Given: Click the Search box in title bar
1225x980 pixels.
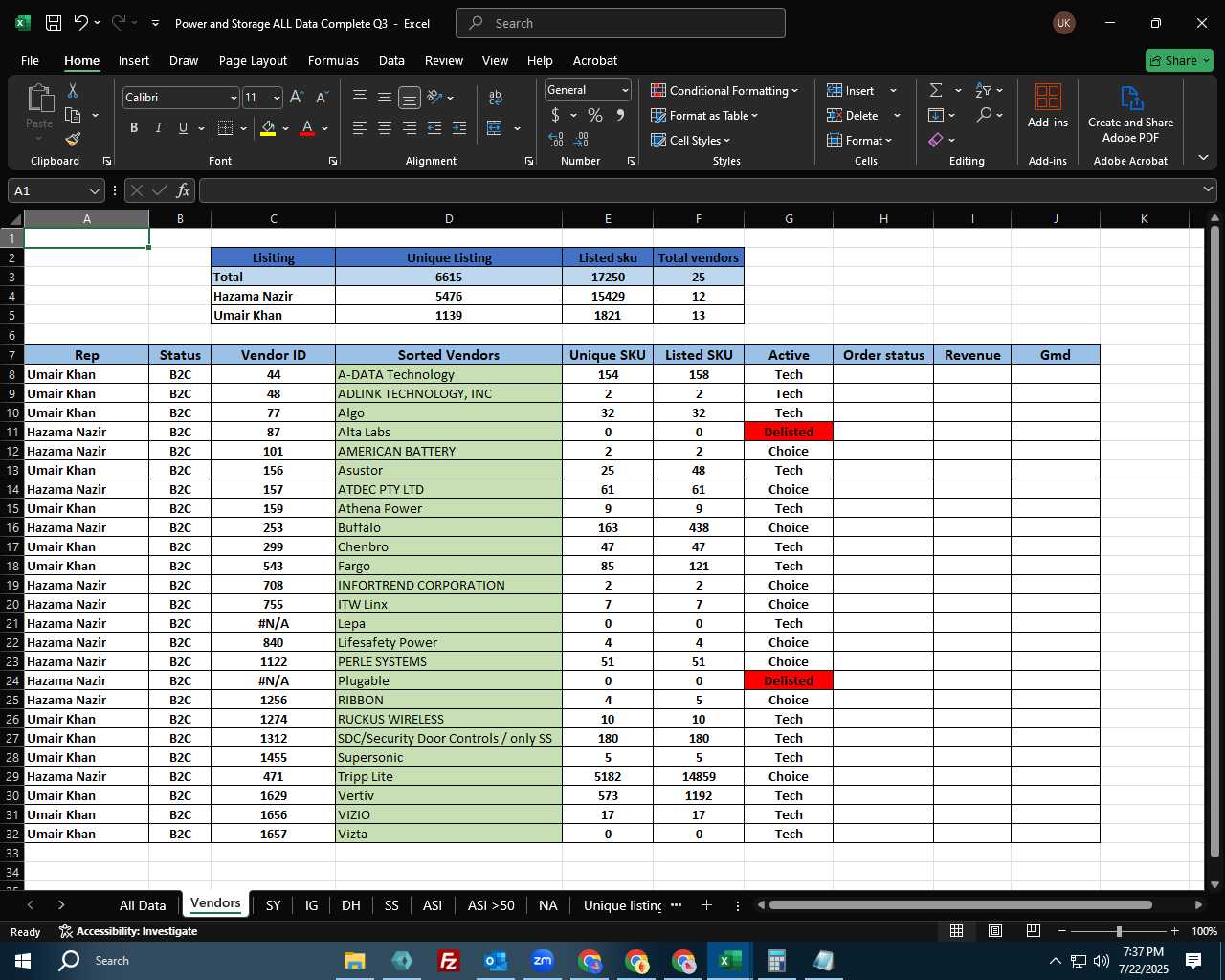Looking at the screenshot, I should tap(620, 23).
